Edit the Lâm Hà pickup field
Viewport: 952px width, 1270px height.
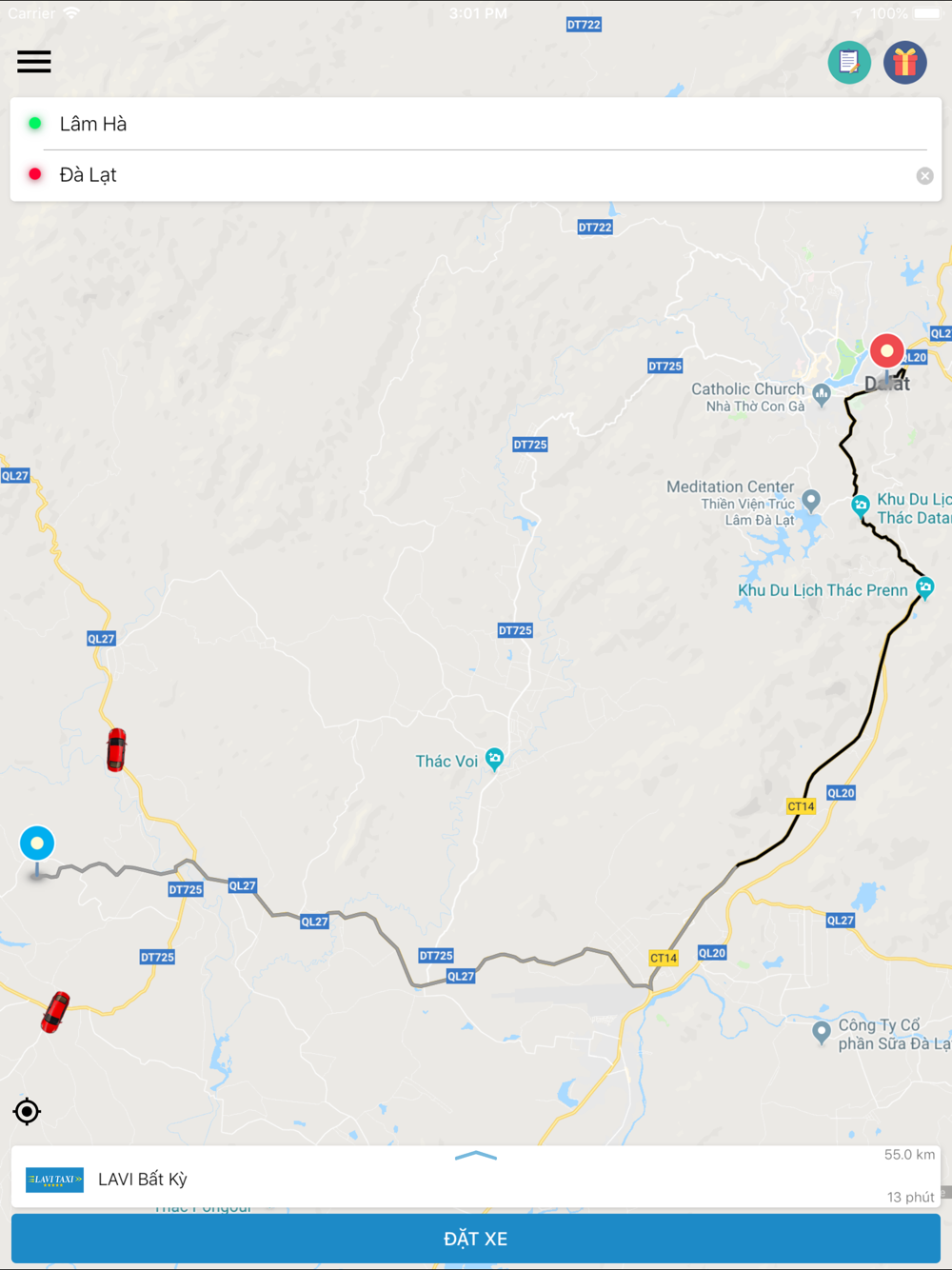[476, 124]
